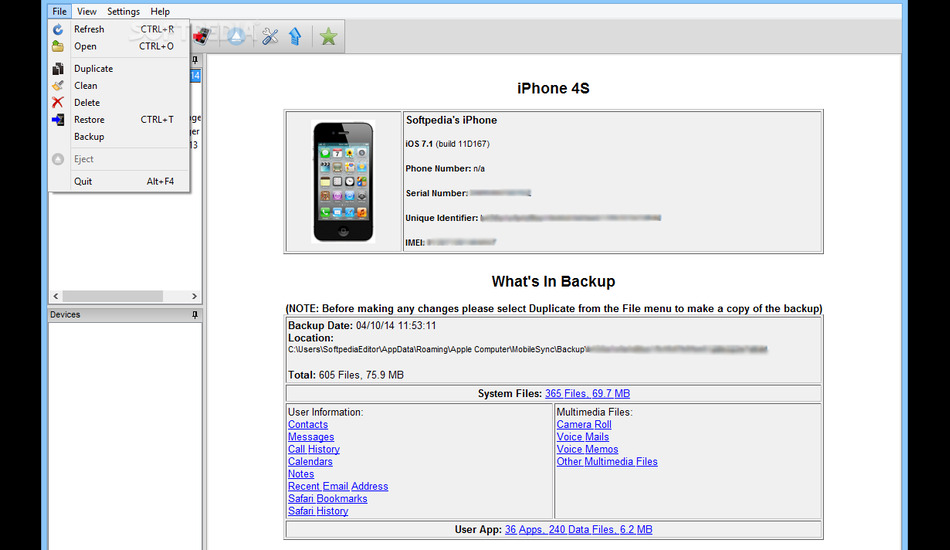
Task: Open the wrench and screwdriver tools icon
Action: [x=270, y=36]
